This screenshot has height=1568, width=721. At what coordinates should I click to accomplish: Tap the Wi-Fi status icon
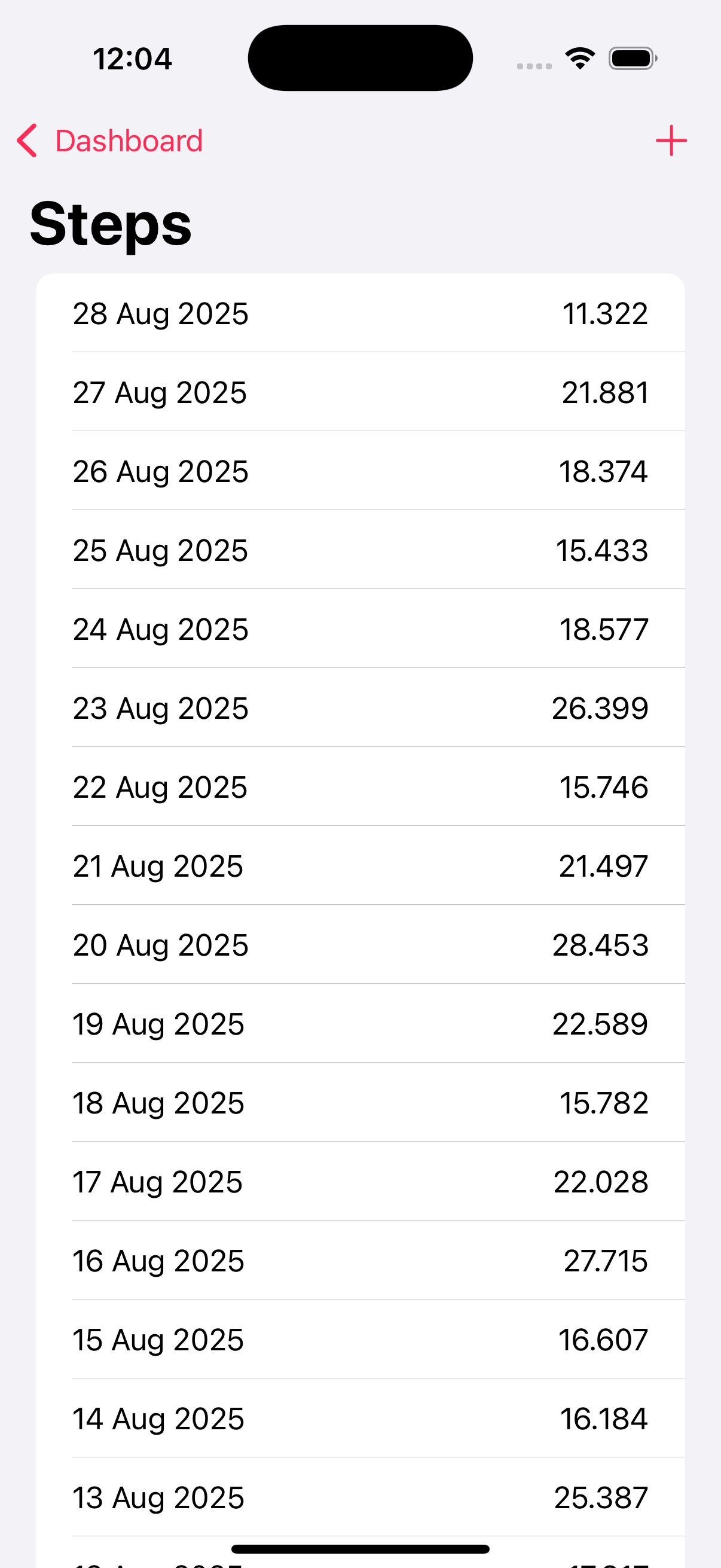coord(579,59)
